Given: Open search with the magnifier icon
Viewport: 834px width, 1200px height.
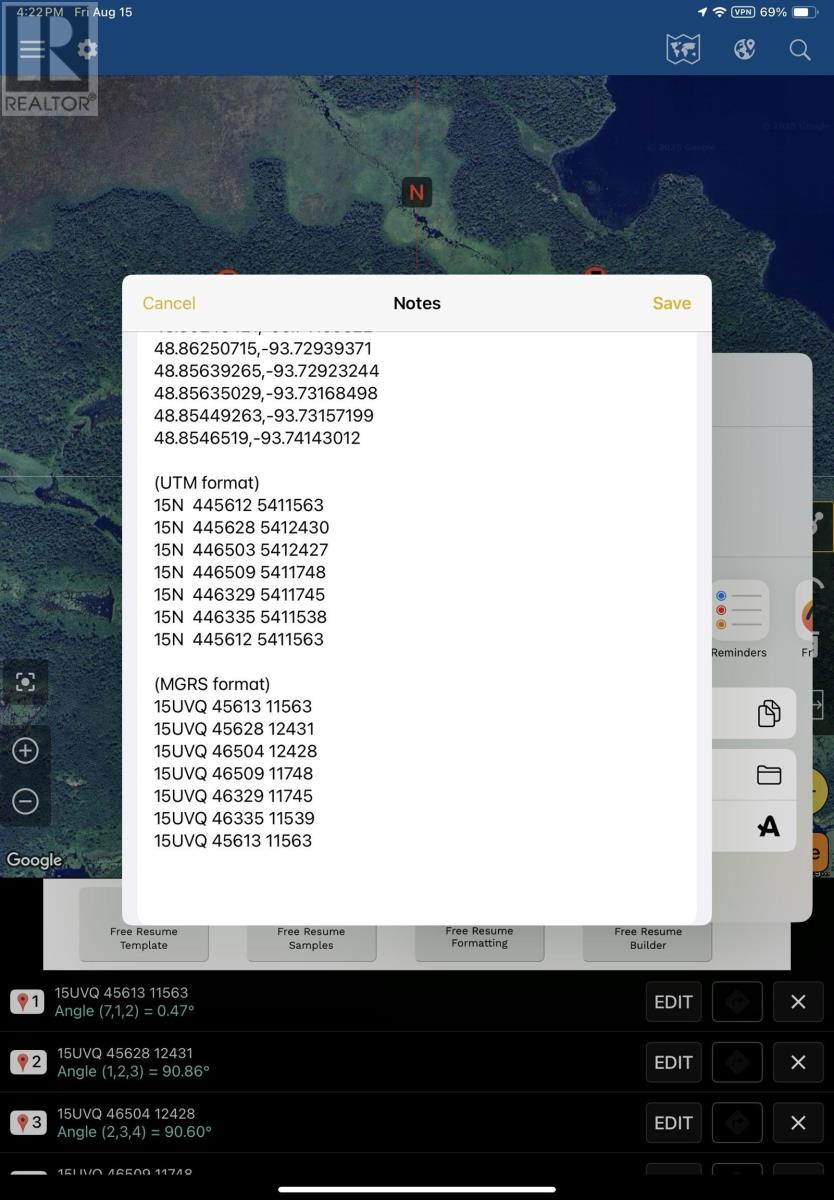Looking at the screenshot, I should coord(800,50).
